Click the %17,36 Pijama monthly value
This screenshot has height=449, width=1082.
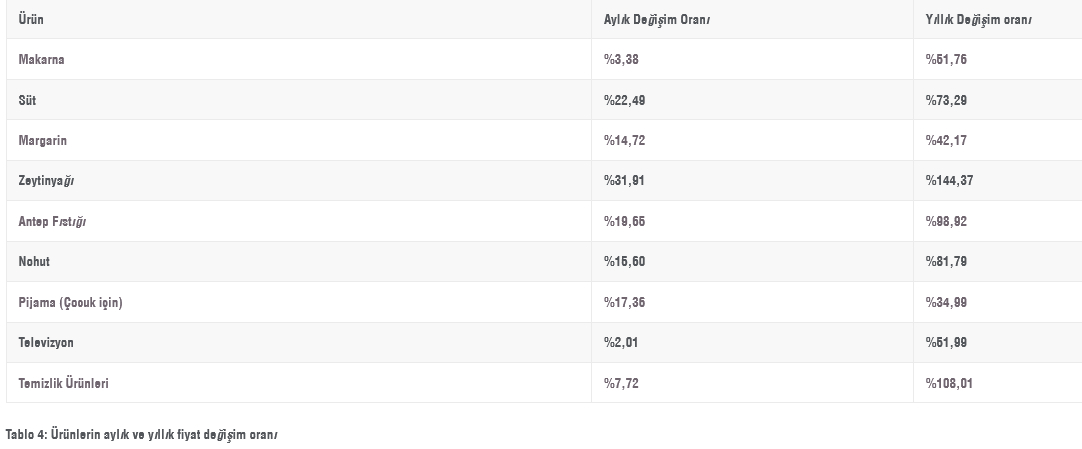[x=625, y=302]
